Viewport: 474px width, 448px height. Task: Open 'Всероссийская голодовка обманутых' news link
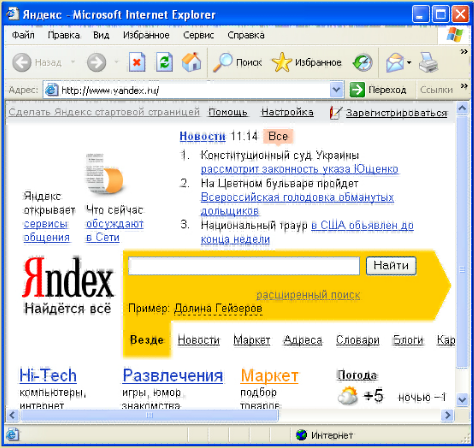(297, 197)
